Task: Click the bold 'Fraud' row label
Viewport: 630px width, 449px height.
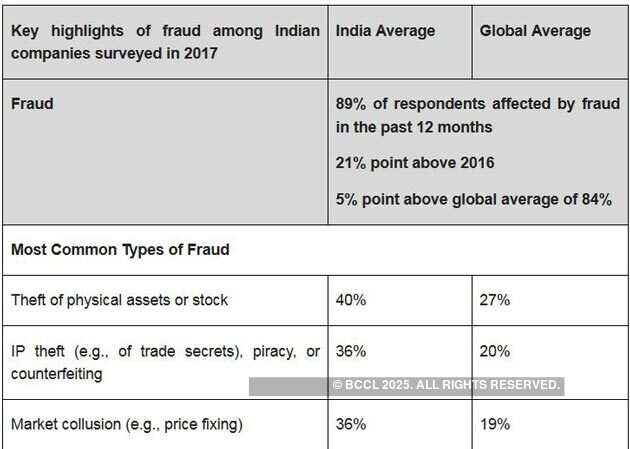Action: click(32, 103)
